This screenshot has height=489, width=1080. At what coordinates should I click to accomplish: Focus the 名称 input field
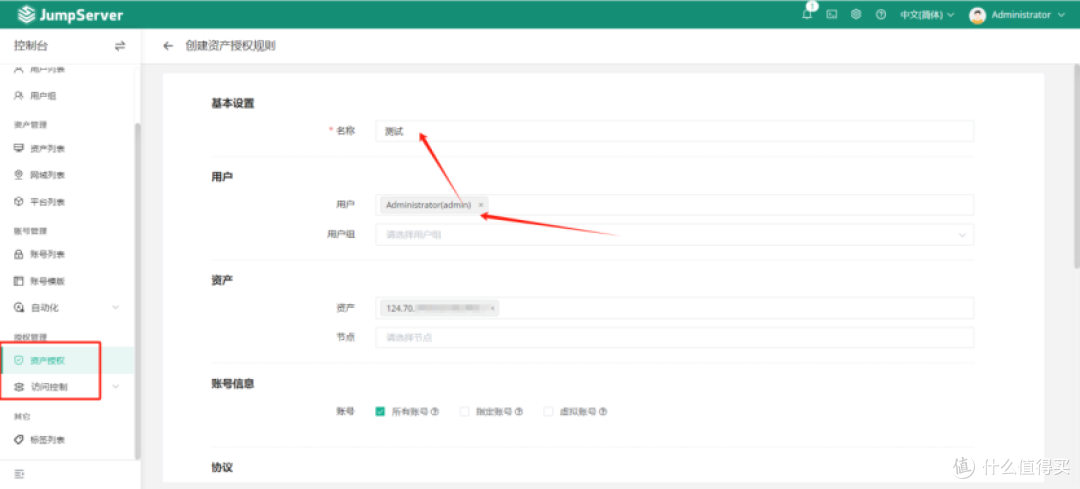pyautogui.click(x=674, y=132)
